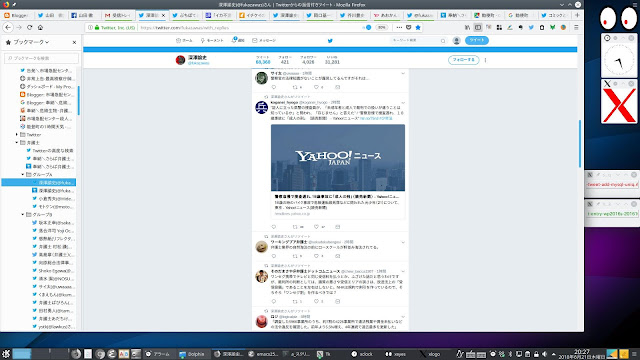
Task: Click the フォローする follow button
Action: 463,60
